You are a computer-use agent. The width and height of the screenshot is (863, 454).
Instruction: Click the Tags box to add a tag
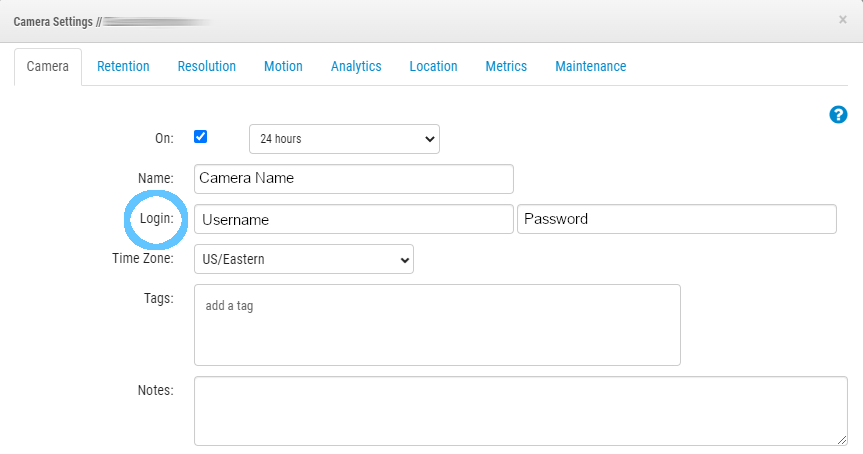pyautogui.click(x=437, y=325)
